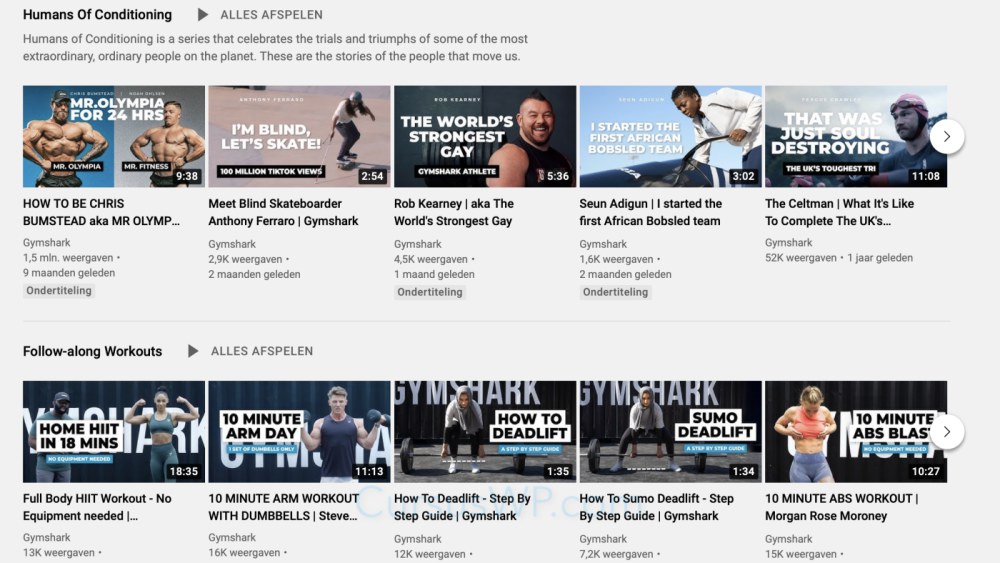
Task: Open Mr. Olympia for 24 hrs thumbnail
Action: [x=114, y=136]
